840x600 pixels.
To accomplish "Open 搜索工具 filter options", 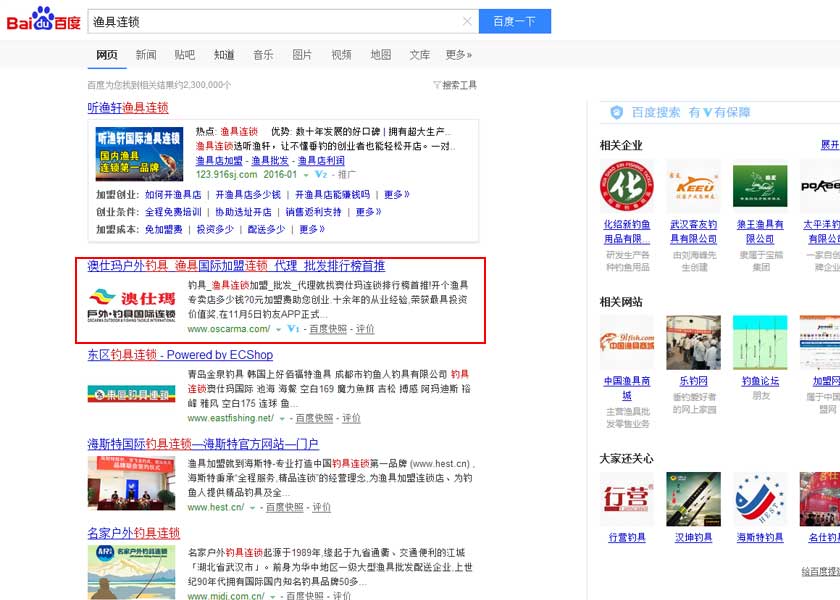I will pyautogui.click(x=455, y=85).
